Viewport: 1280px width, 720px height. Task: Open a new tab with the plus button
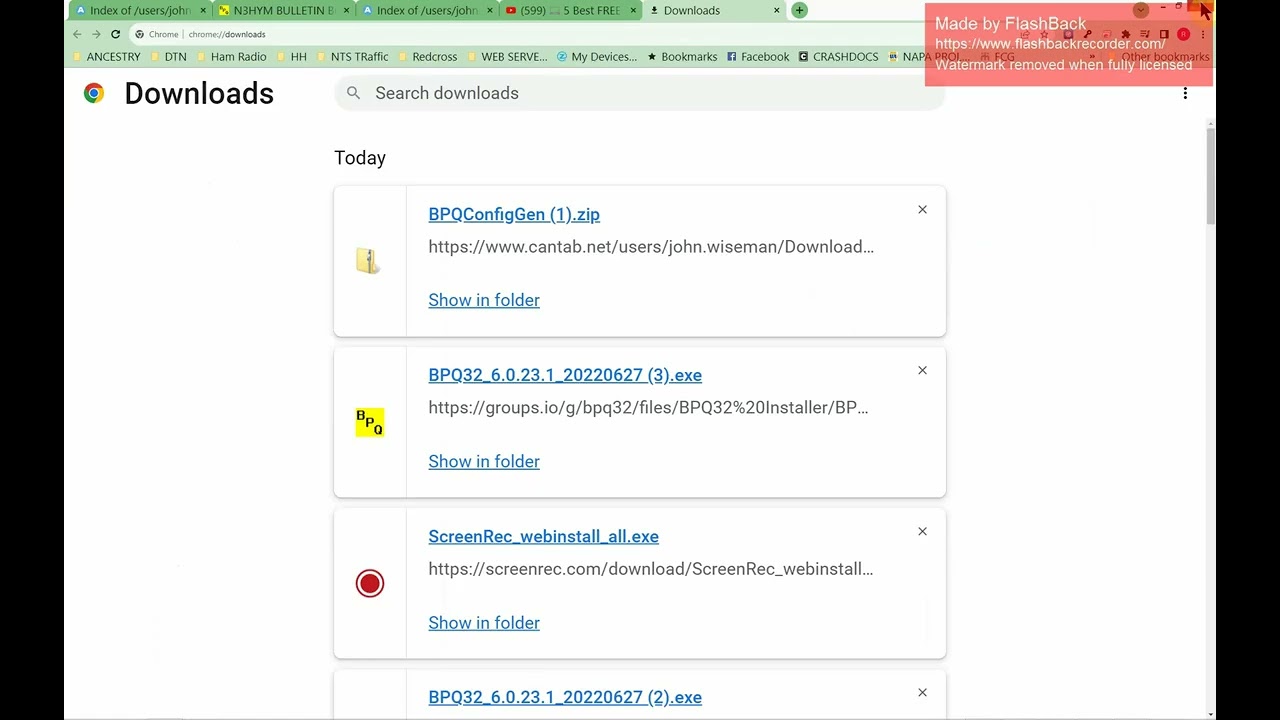click(x=799, y=10)
